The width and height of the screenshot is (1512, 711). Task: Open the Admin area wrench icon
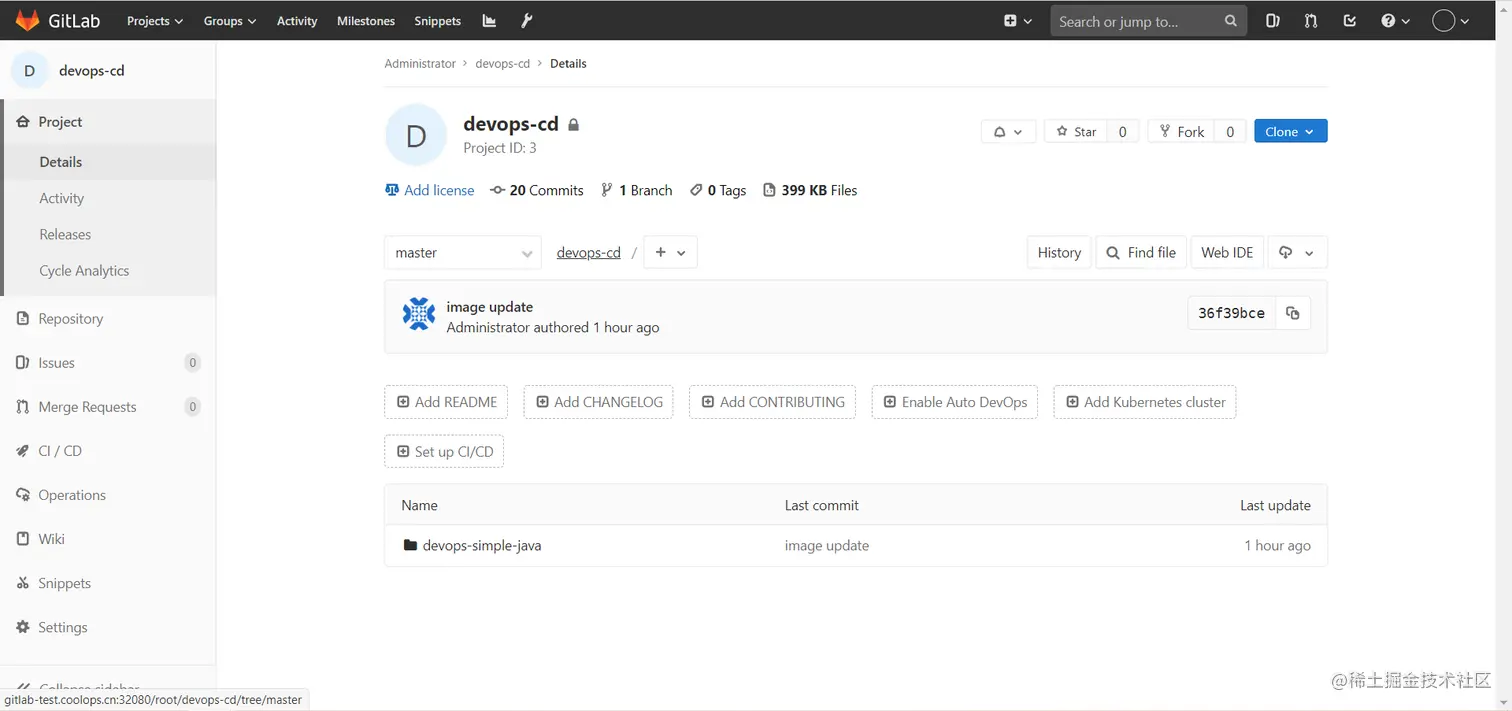tap(527, 21)
